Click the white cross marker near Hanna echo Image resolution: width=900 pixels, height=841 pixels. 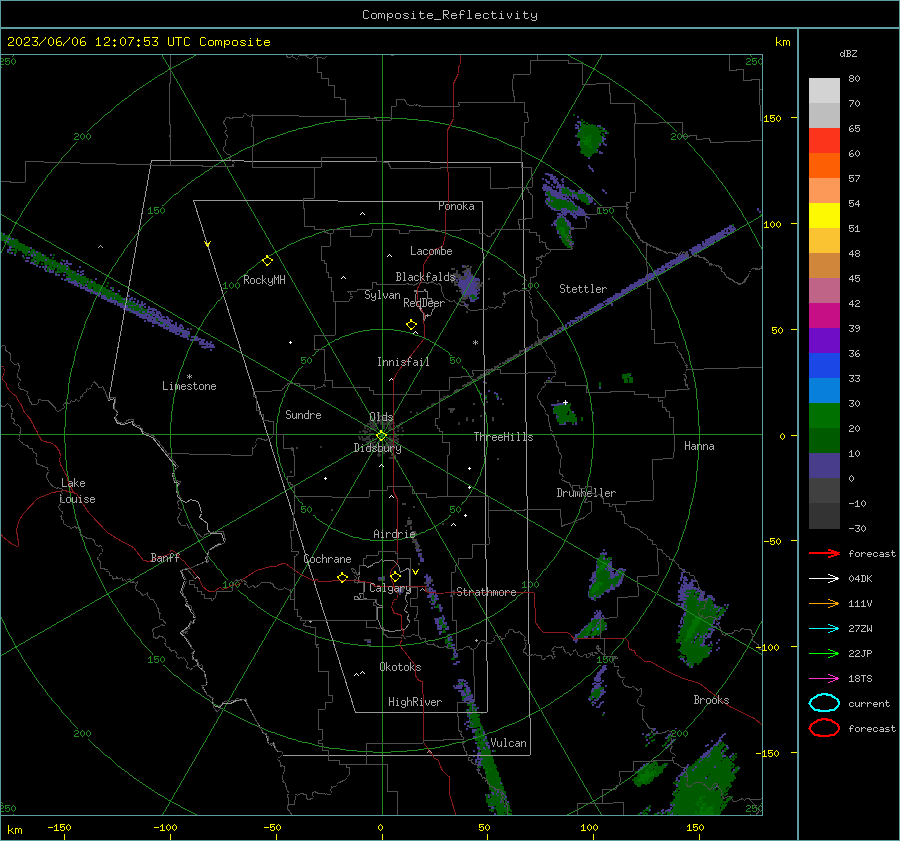coord(565,402)
